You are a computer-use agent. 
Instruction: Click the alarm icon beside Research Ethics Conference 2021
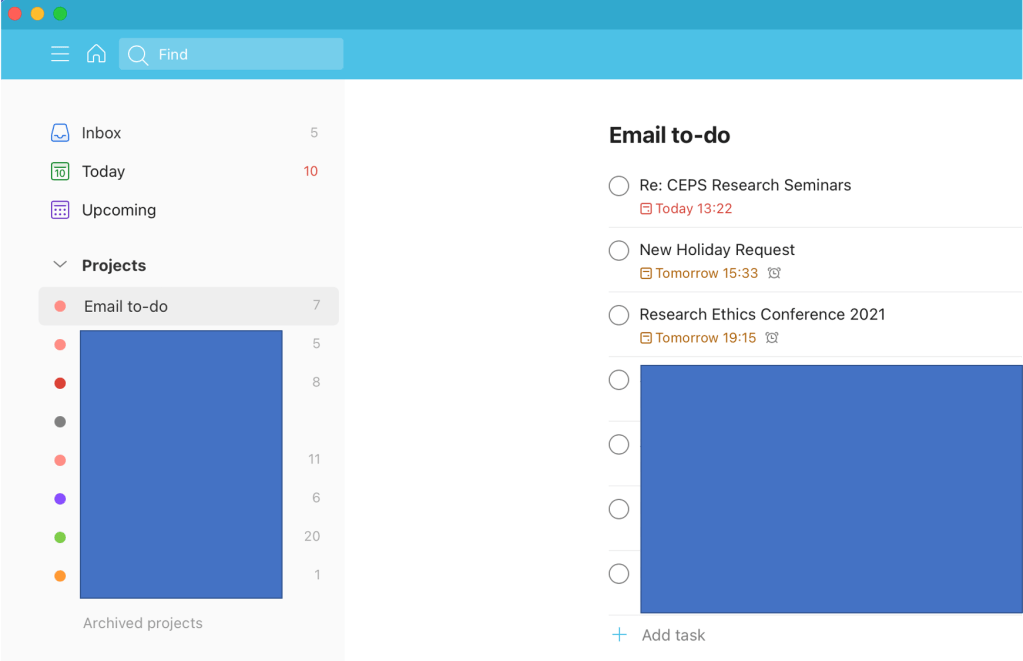tap(771, 337)
